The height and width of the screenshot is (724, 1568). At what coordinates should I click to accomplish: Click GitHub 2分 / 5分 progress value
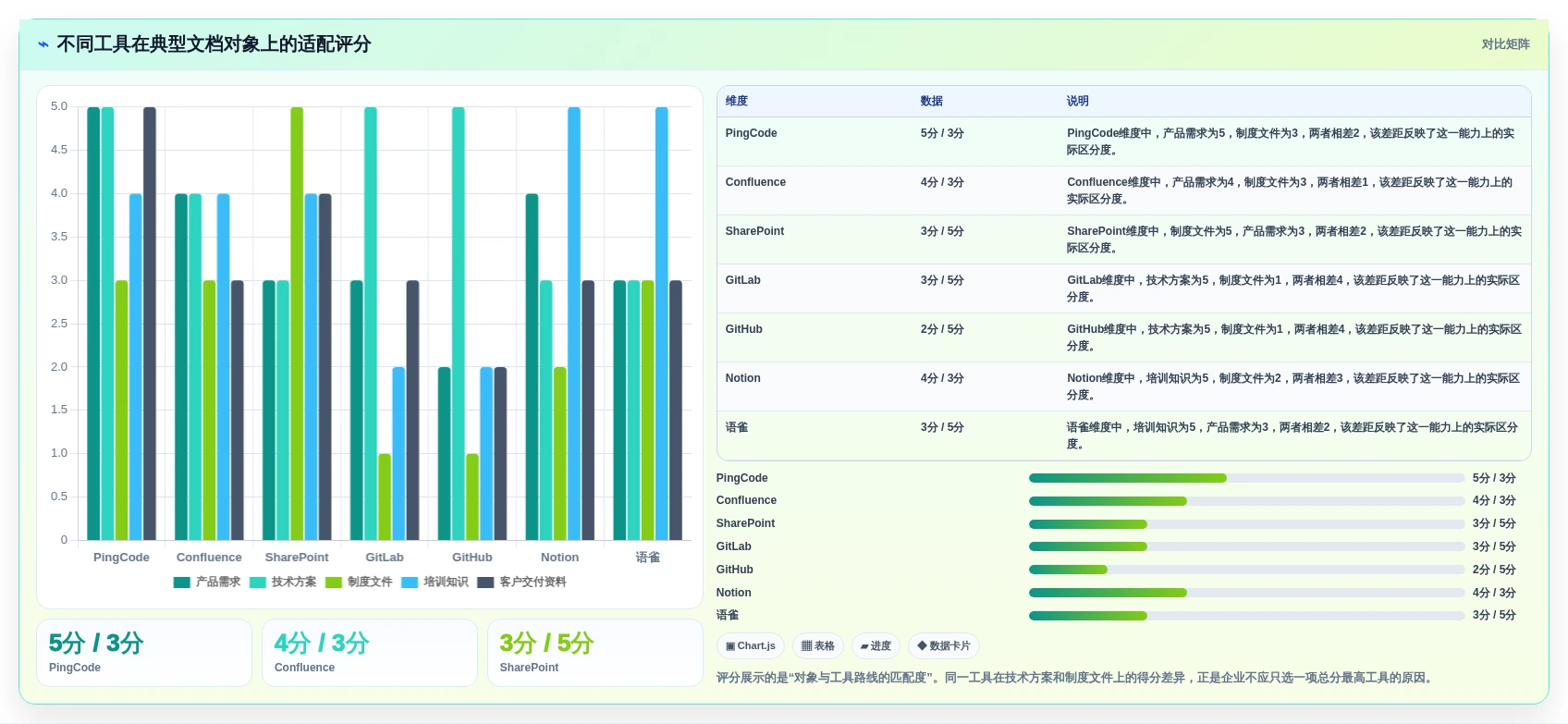[1494, 570]
